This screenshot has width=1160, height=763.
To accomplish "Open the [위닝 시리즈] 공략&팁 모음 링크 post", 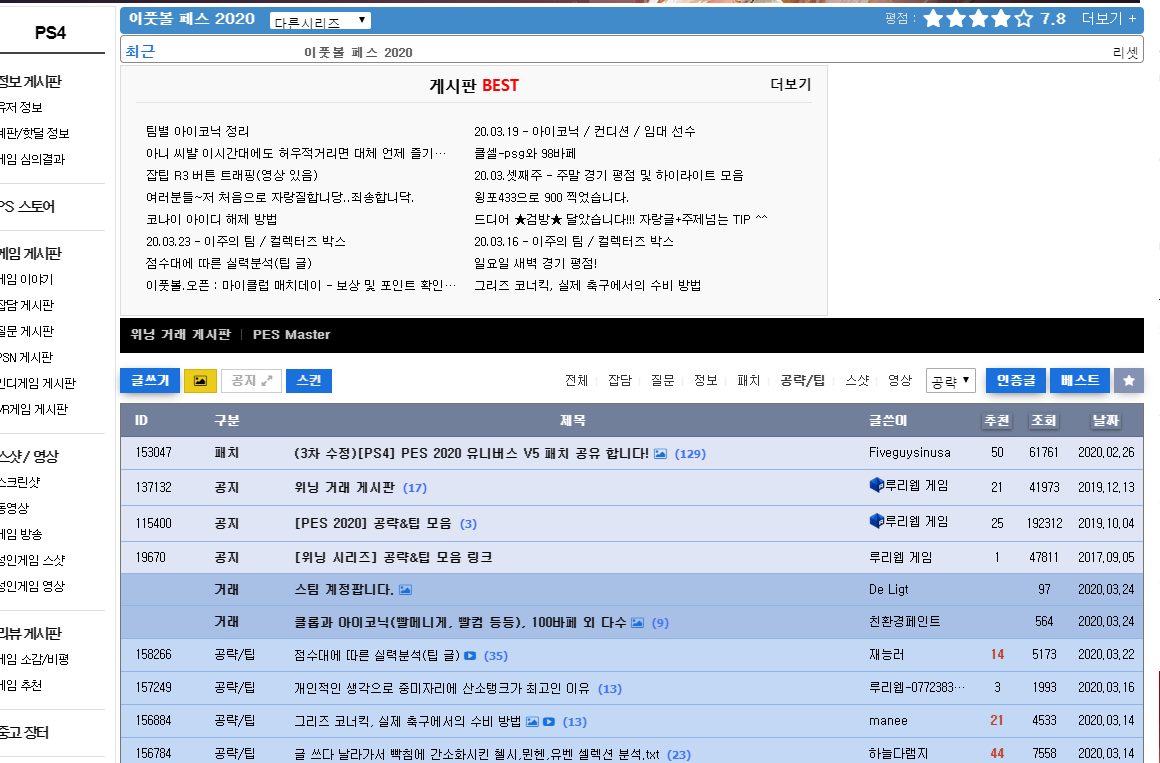I will pos(394,557).
